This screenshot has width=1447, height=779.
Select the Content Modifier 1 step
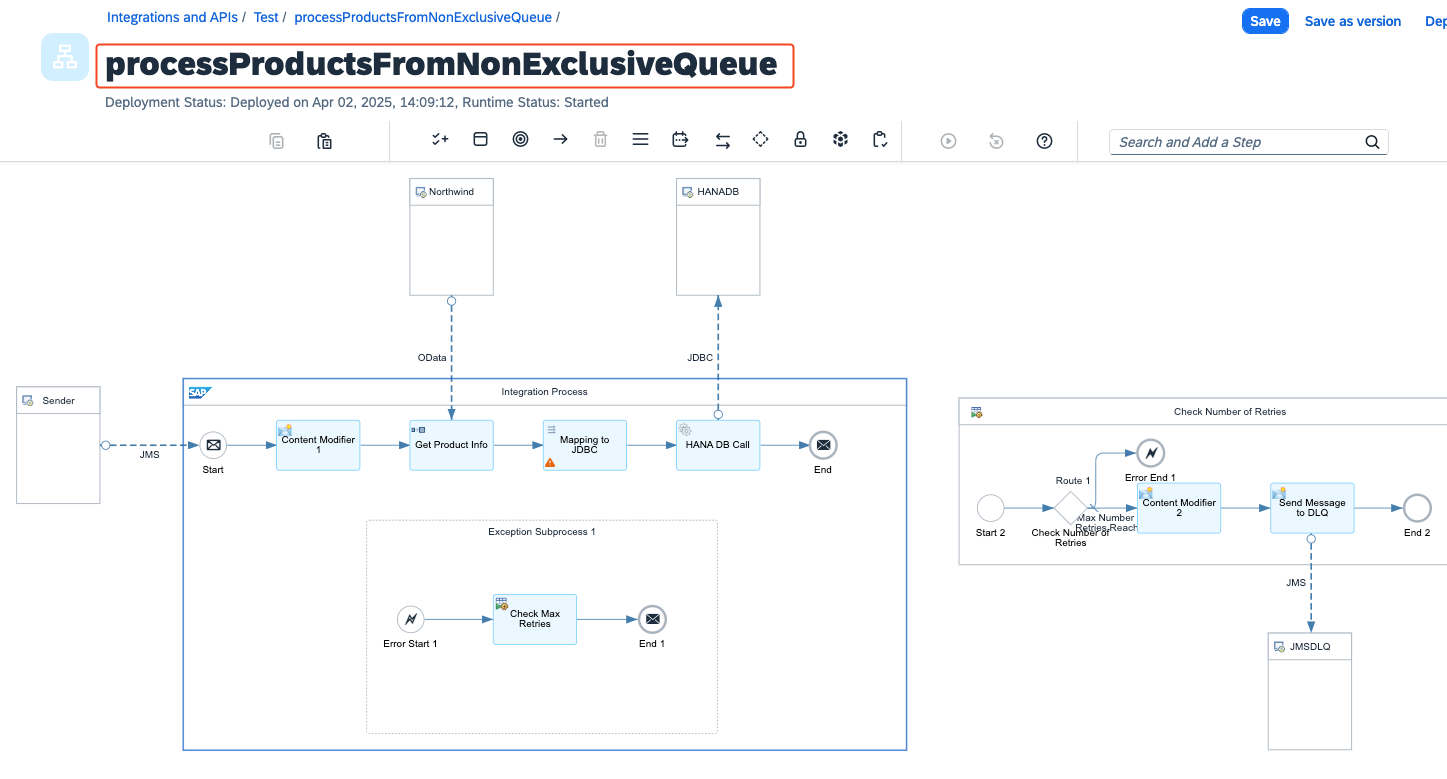pos(318,445)
